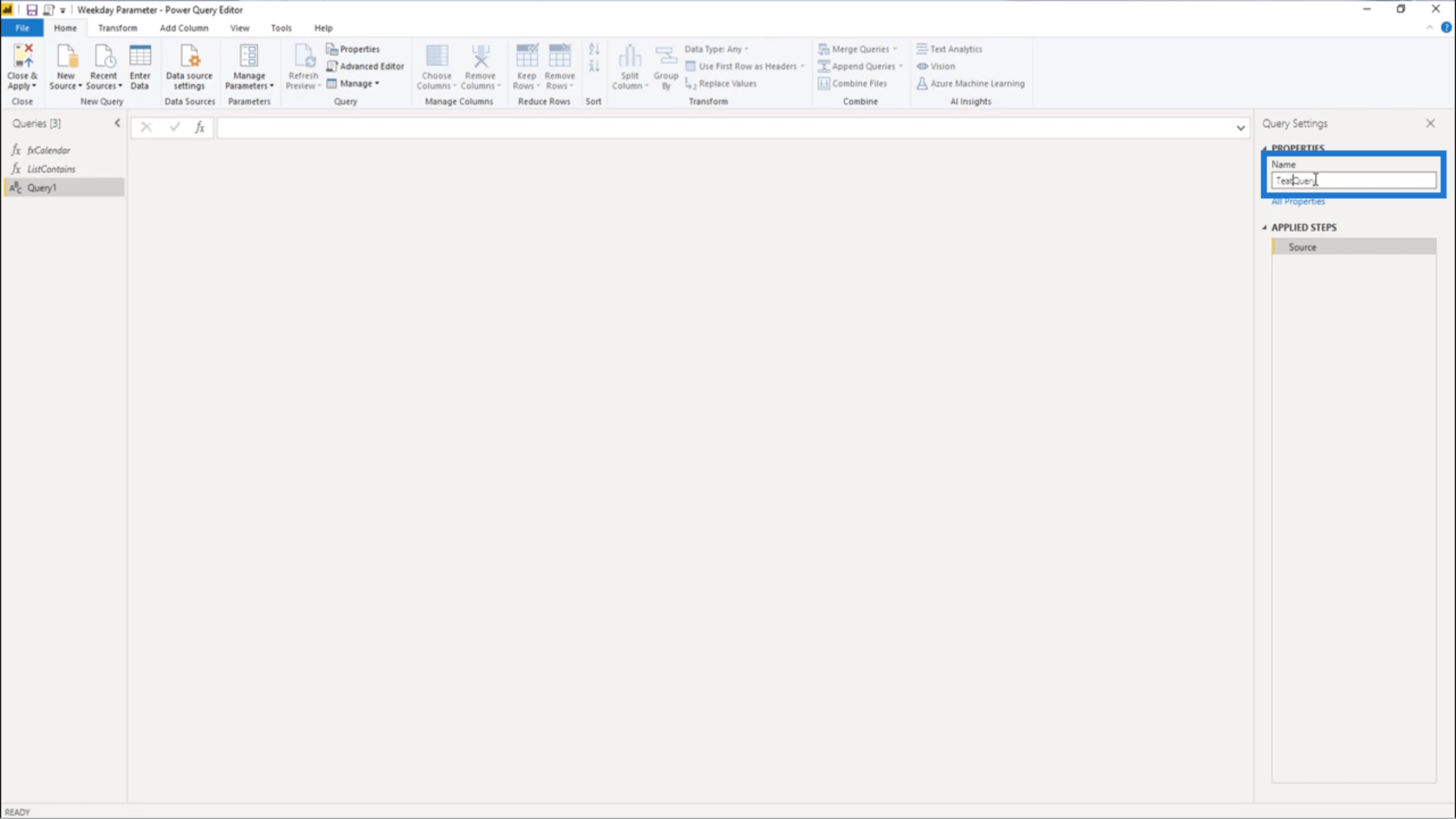Sort descending icon in ribbon

pos(594,67)
